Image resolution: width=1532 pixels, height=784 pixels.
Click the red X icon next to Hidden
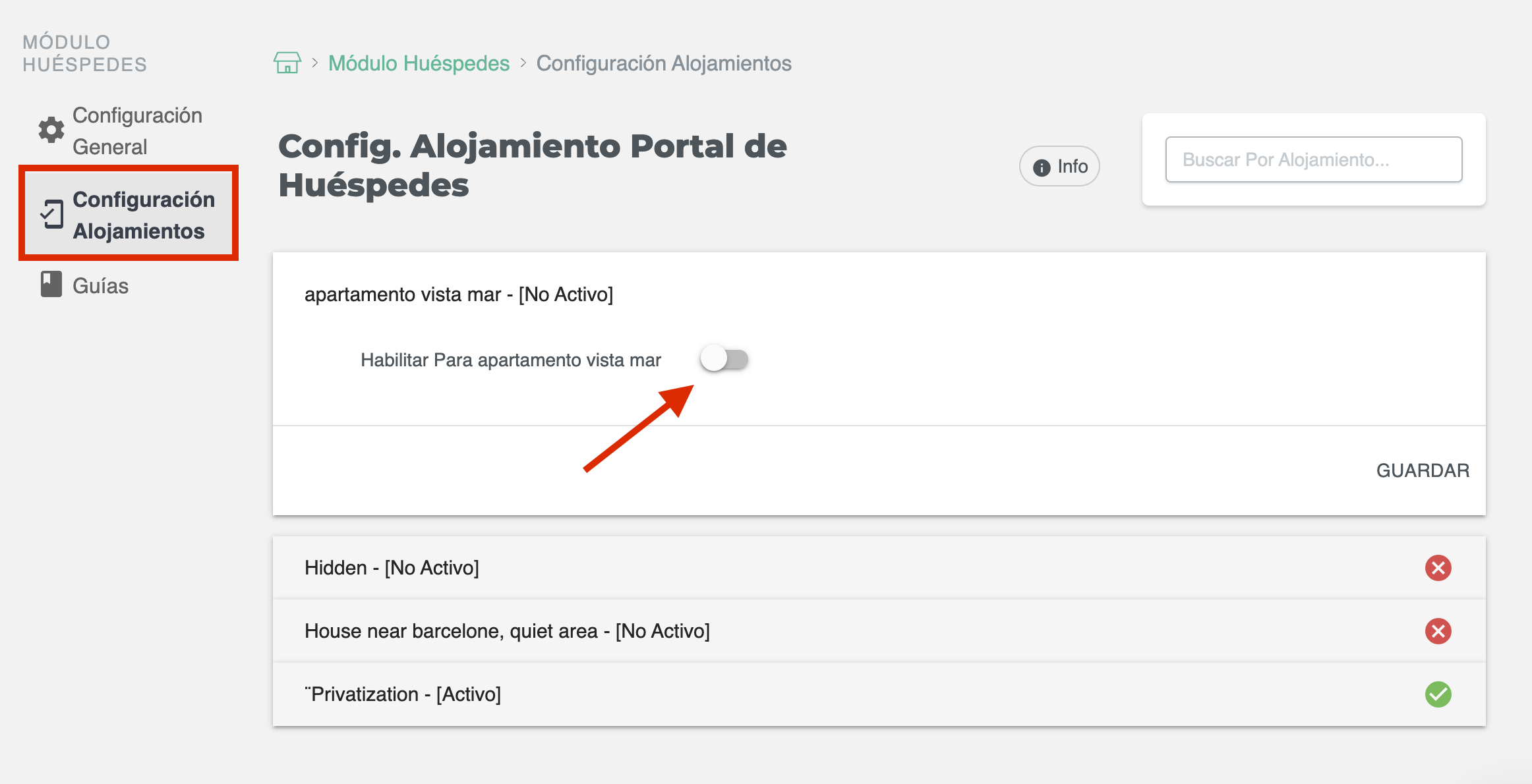click(x=1439, y=567)
